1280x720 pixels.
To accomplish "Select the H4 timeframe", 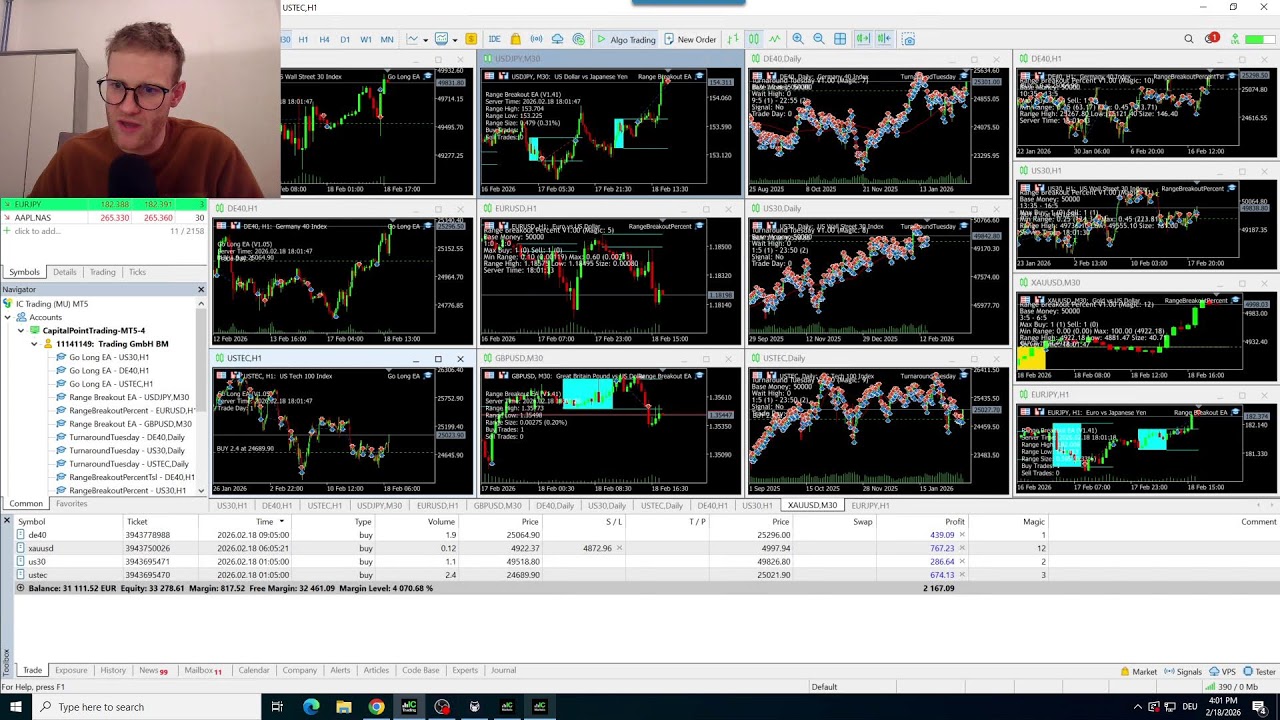I will 324,39.
